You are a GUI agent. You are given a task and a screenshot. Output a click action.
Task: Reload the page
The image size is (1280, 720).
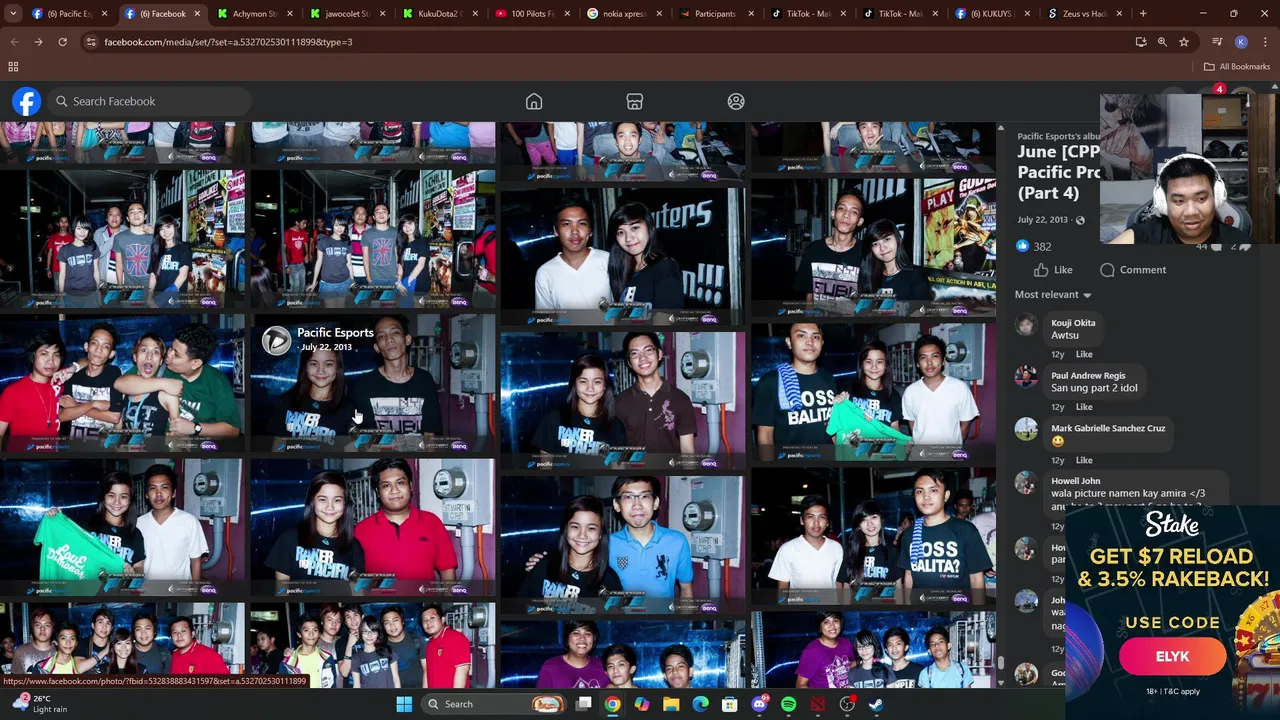pos(62,42)
